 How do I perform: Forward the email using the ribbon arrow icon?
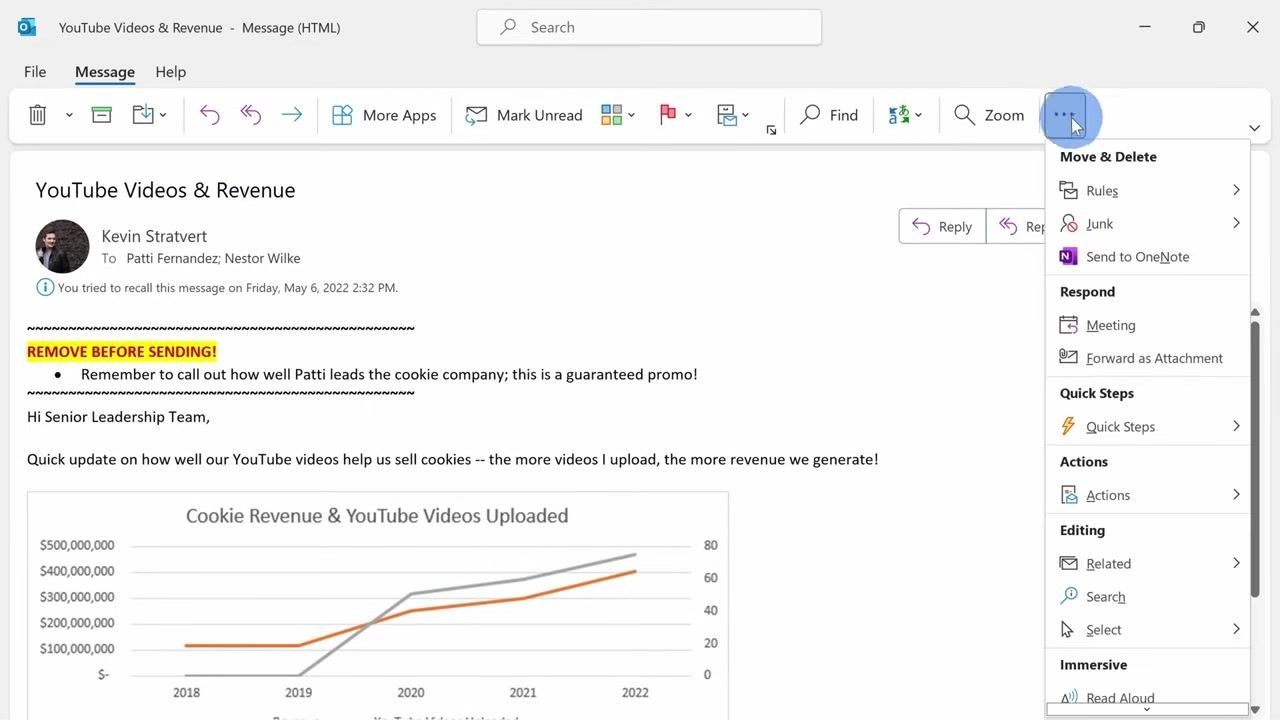coord(291,115)
